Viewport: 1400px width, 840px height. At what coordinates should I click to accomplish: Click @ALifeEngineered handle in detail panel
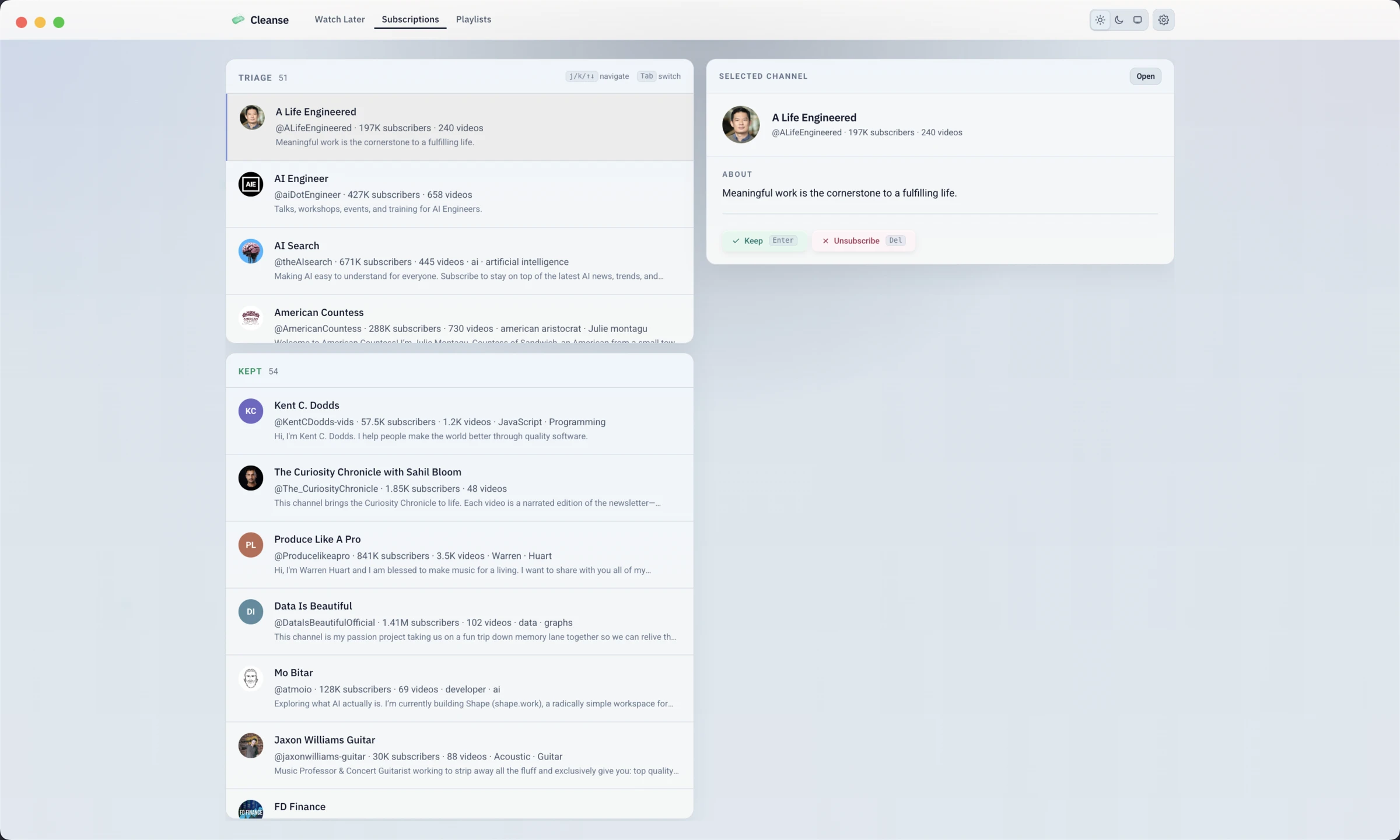807,133
